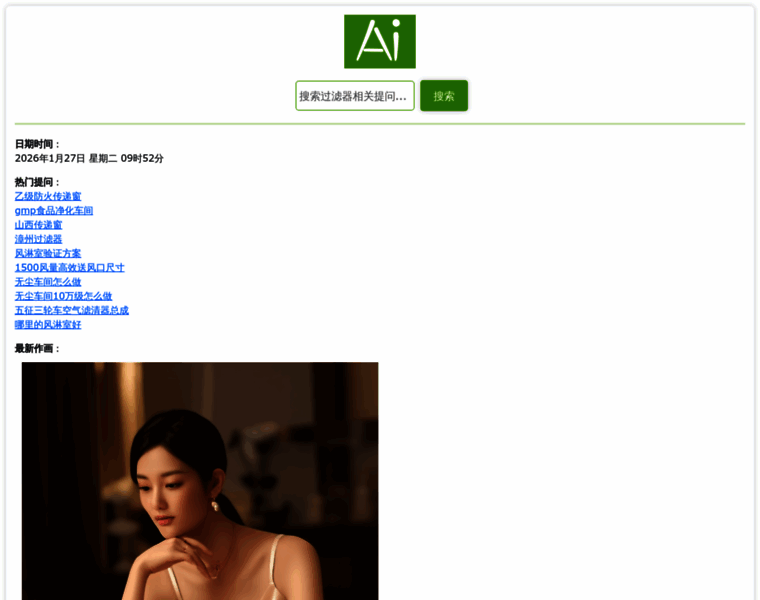Open the gmp食品净化车间 link
This screenshot has width=760, height=600.
[x=54, y=211]
